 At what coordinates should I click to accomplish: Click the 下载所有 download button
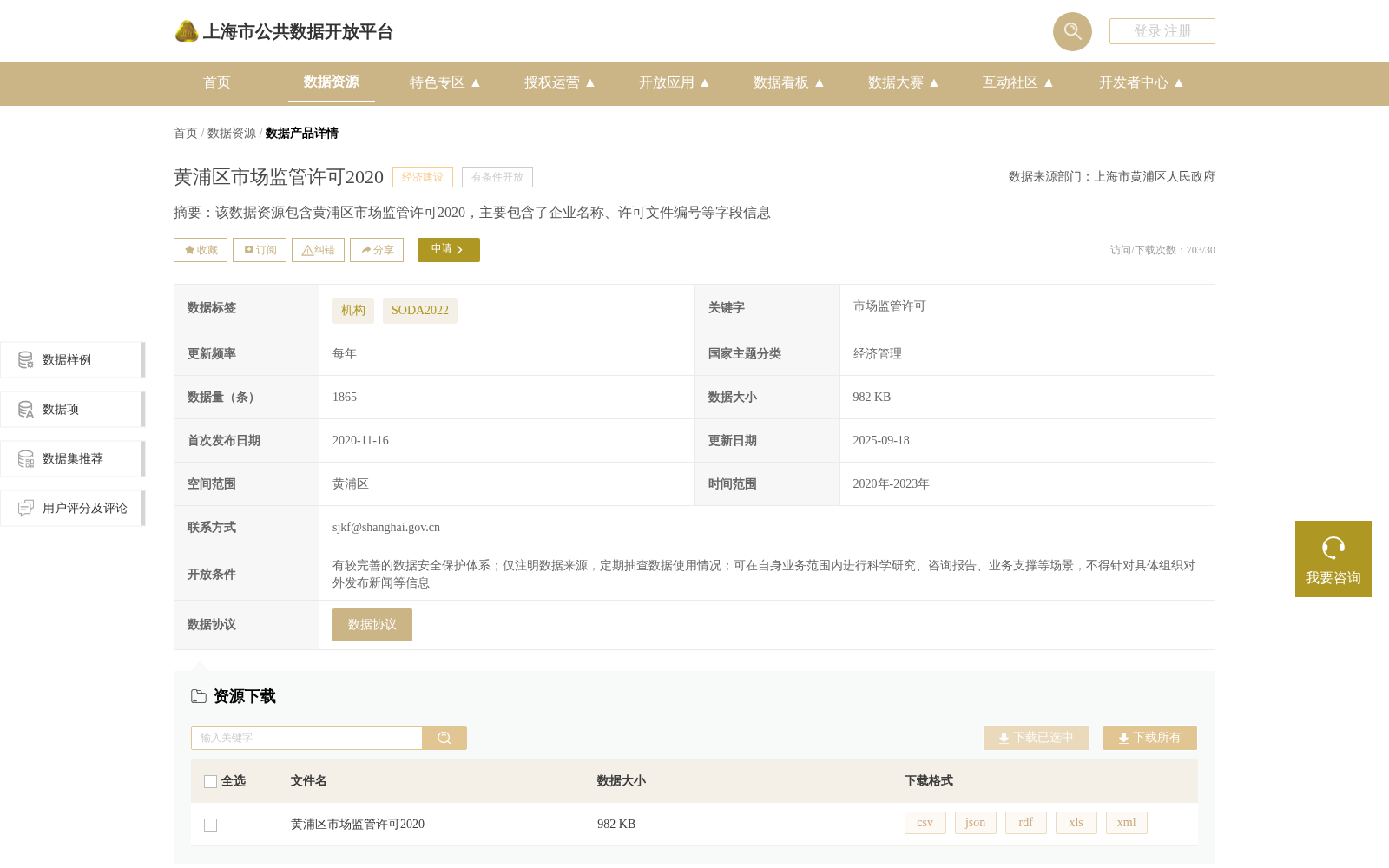[1150, 738]
